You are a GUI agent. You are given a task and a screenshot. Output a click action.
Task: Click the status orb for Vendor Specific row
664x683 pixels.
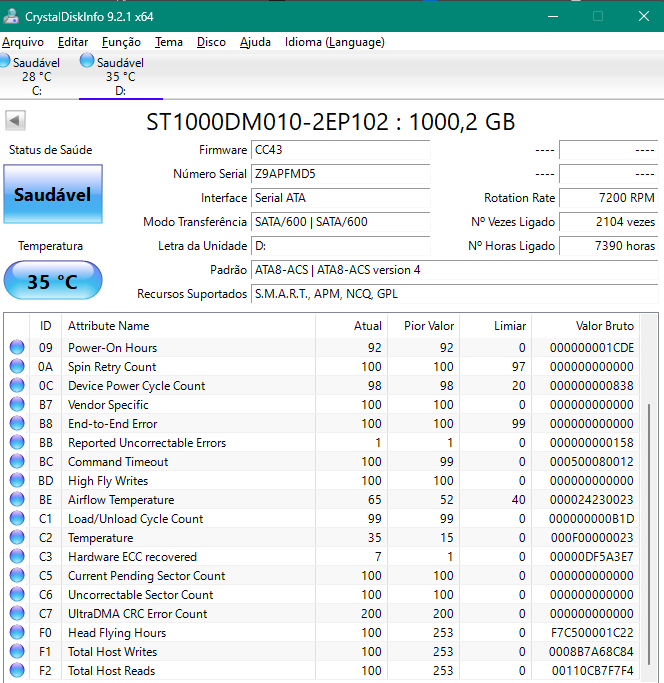[x=17, y=404]
